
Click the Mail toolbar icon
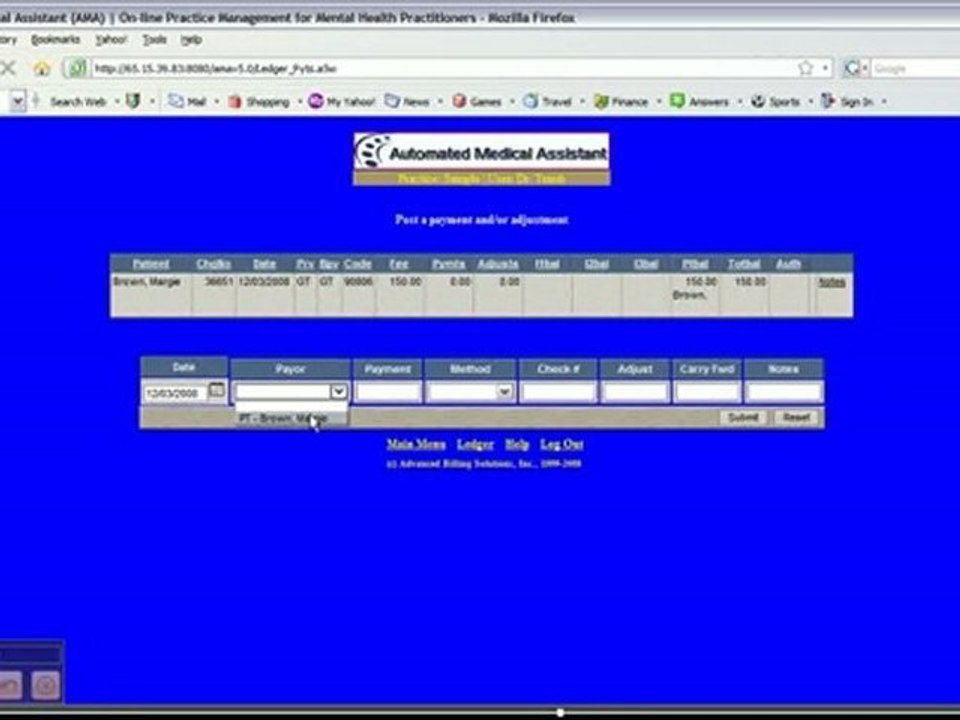click(x=176, y=101)
